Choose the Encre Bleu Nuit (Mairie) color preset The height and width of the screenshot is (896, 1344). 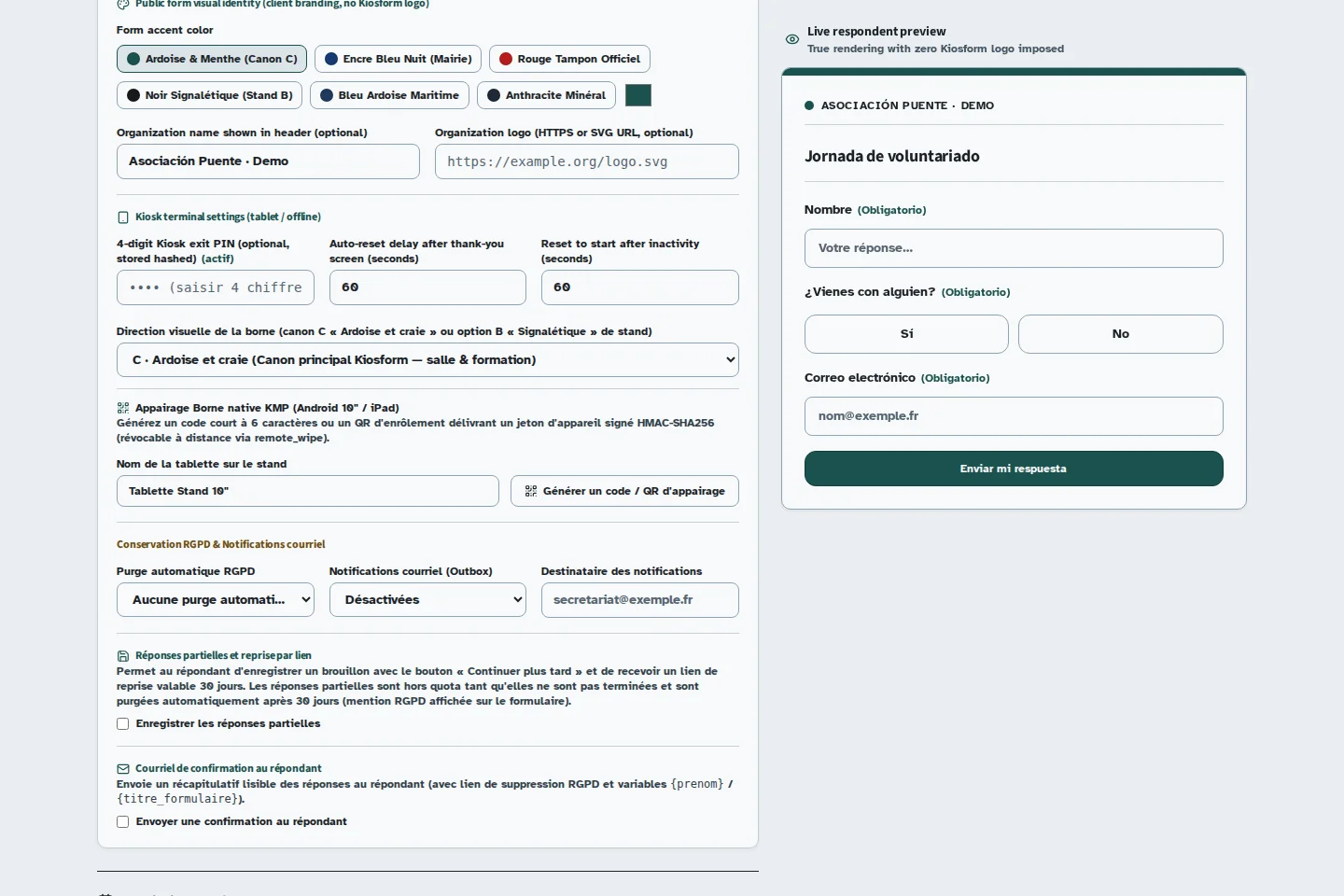[x=398, y=59]
